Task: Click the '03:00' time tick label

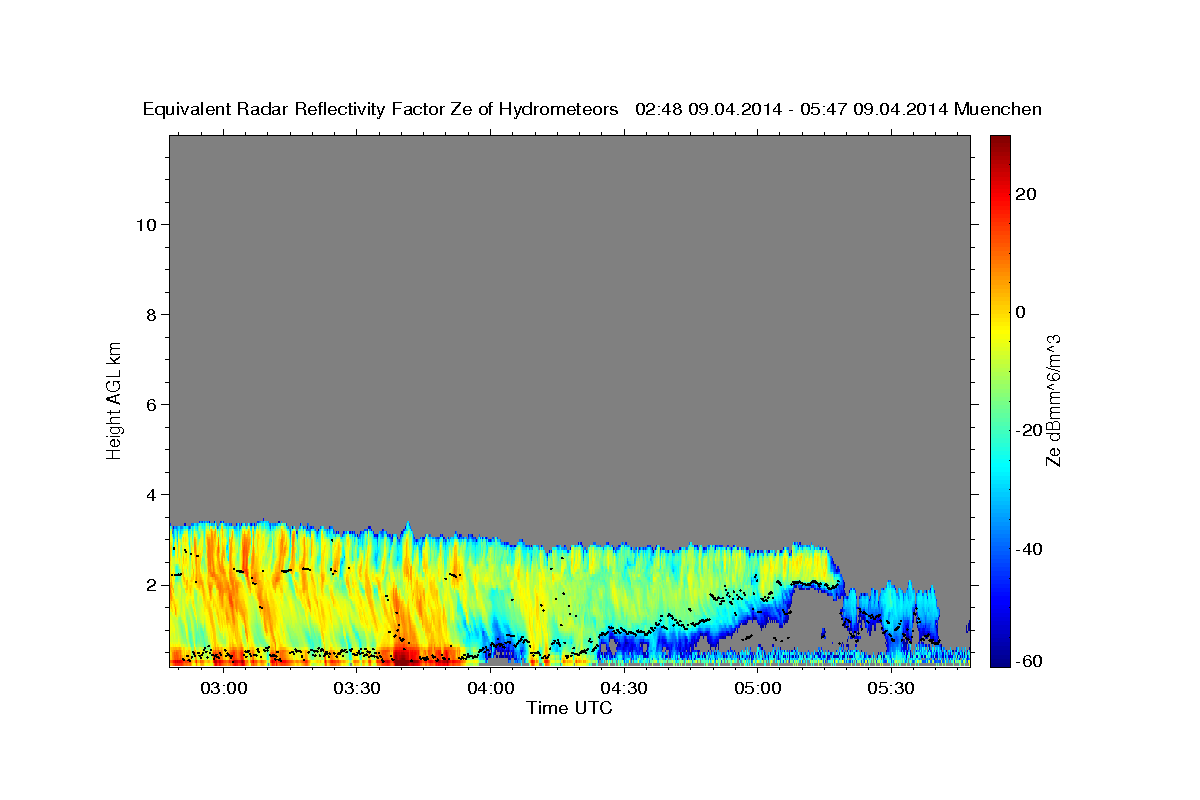Action: 223,689
